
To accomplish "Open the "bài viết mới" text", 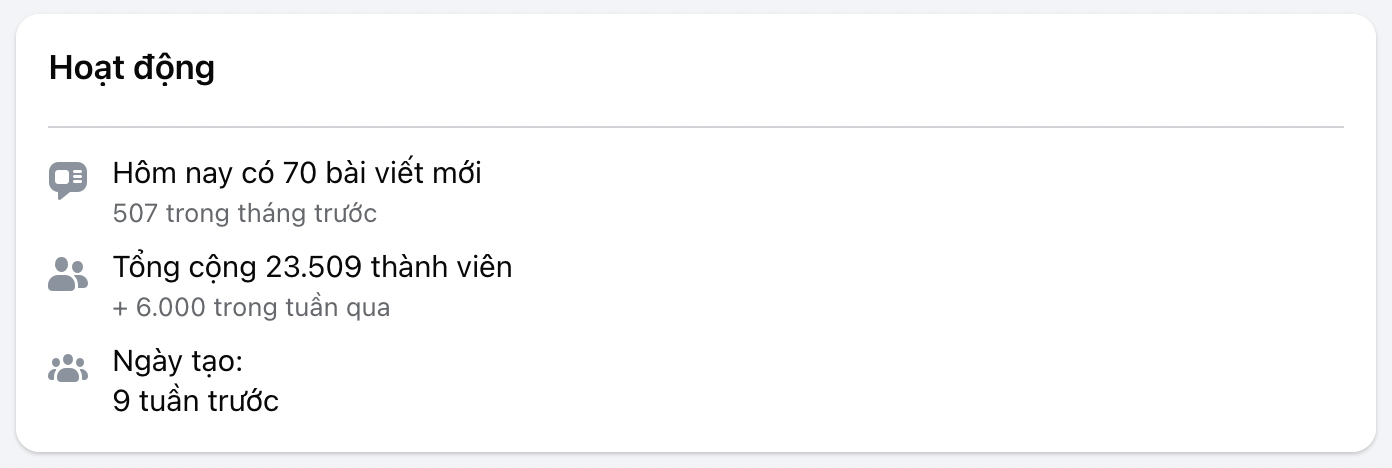I will point(403,173).
